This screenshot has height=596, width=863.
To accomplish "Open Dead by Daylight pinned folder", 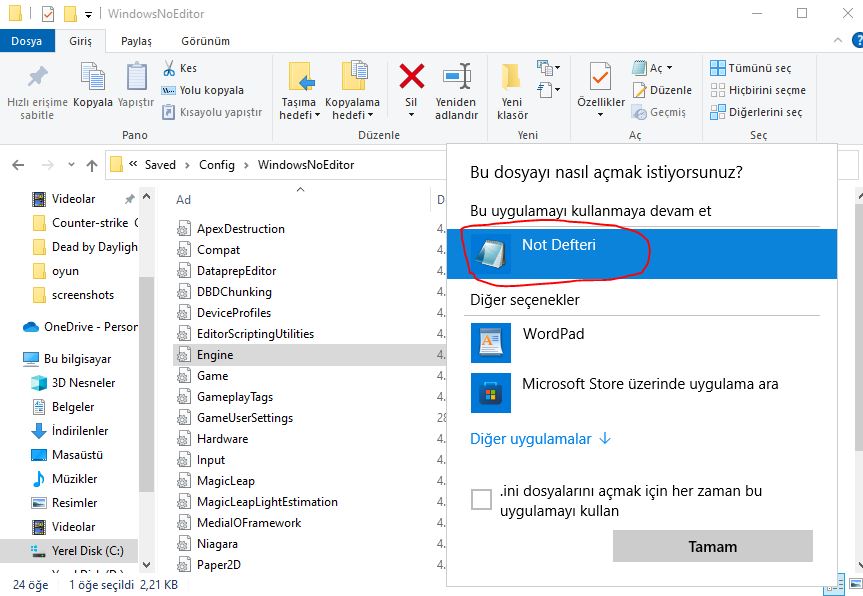I will coord(84,247).
